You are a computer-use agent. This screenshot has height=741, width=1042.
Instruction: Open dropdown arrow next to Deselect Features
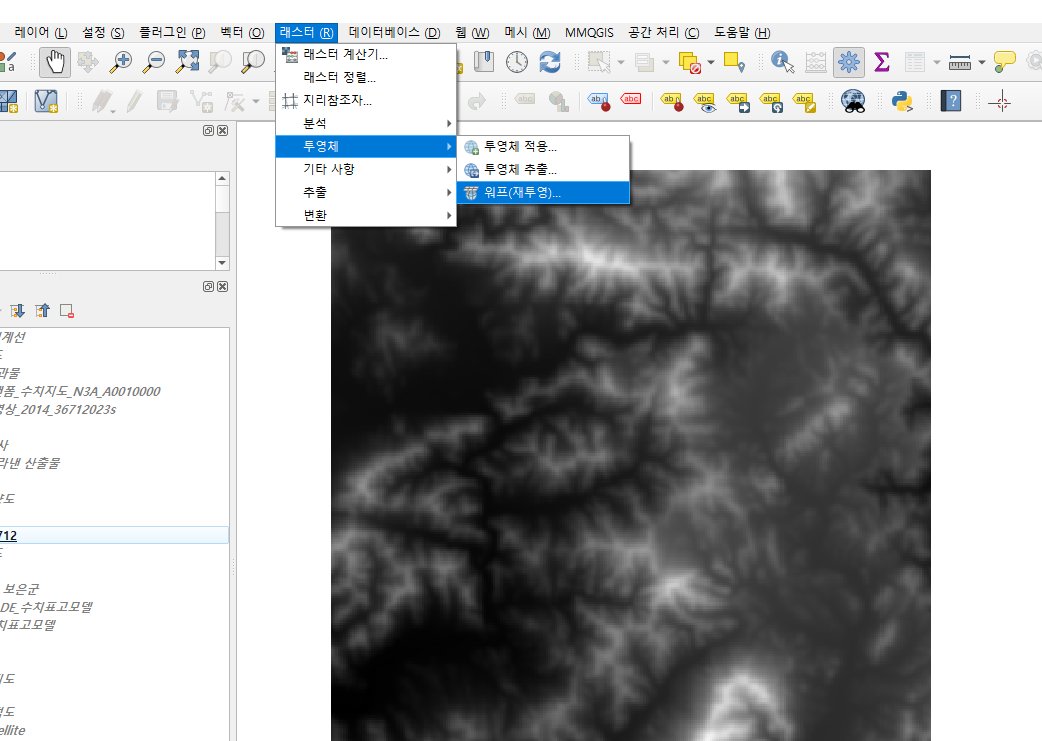[x=710, y=62]
